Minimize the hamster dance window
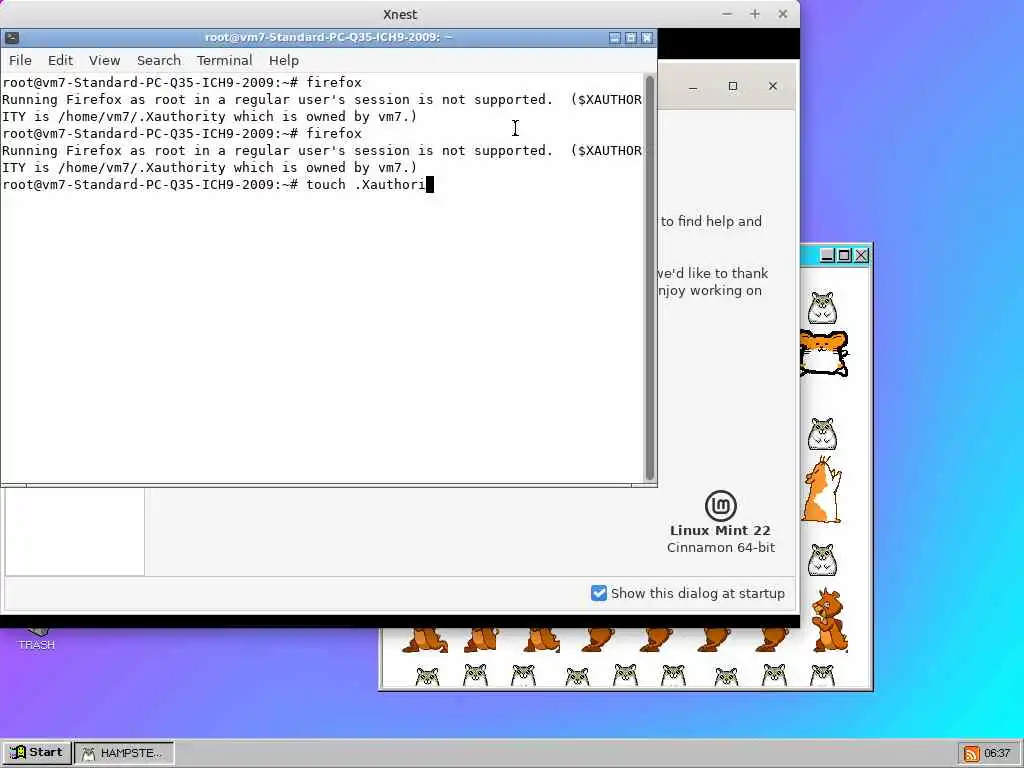 (x=827, y=255)
